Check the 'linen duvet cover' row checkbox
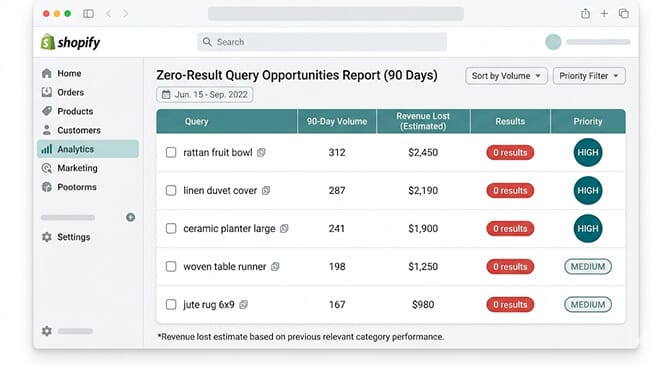Viewport: 672px width, 367px height. [x=171, y=190]
